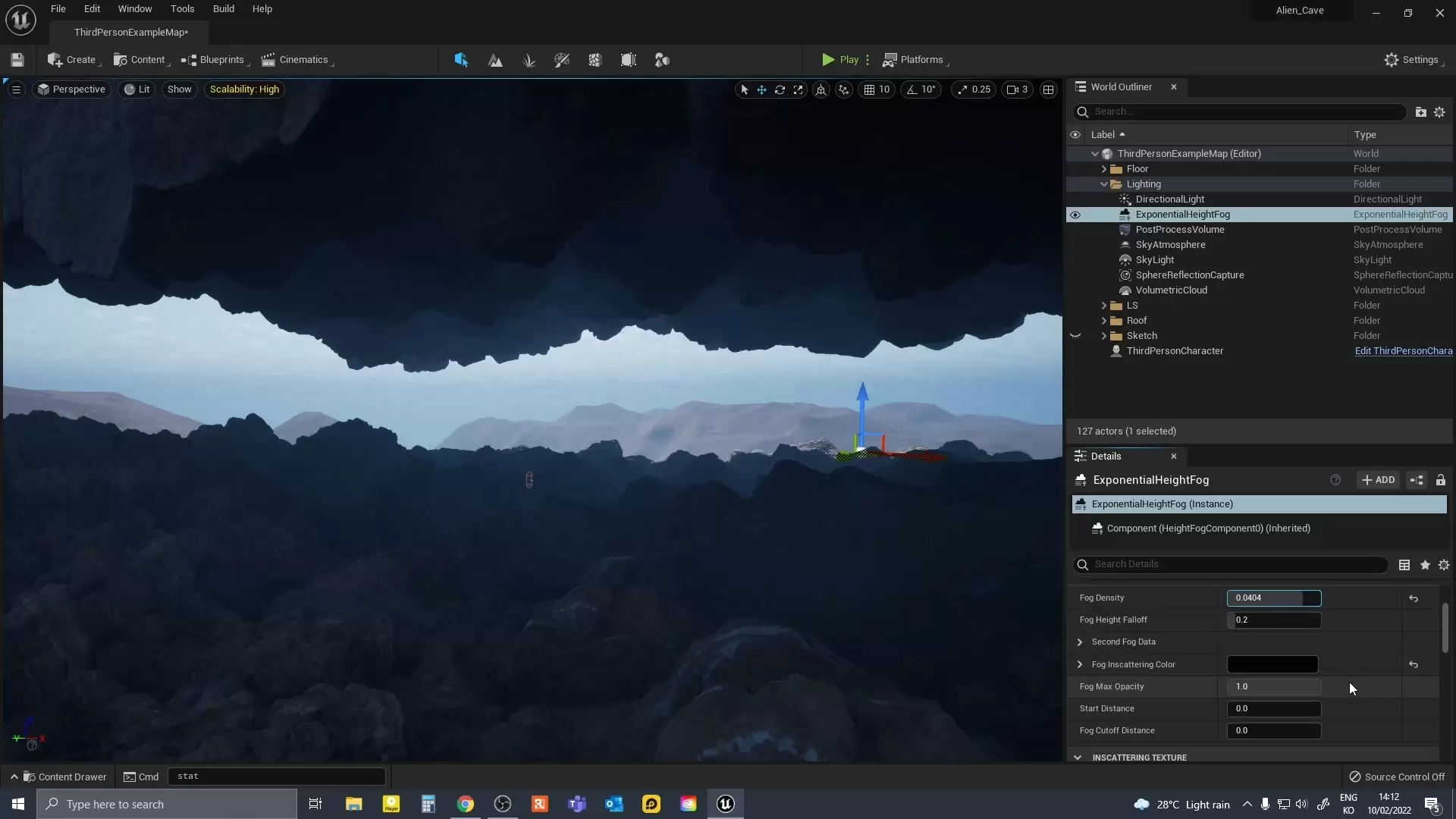The width and height of the screenshot is (1456, 819).
Task: Activate the Landscape mode icon
Action: 495,60
